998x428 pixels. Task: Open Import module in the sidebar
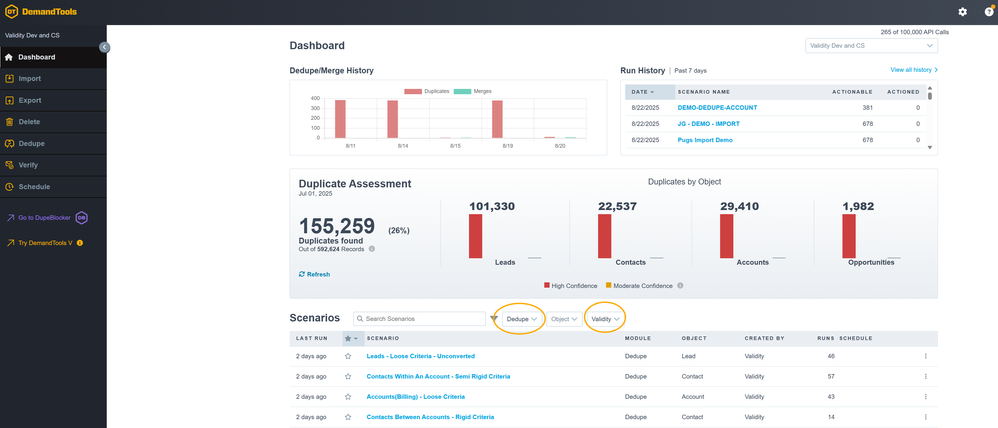53,79
